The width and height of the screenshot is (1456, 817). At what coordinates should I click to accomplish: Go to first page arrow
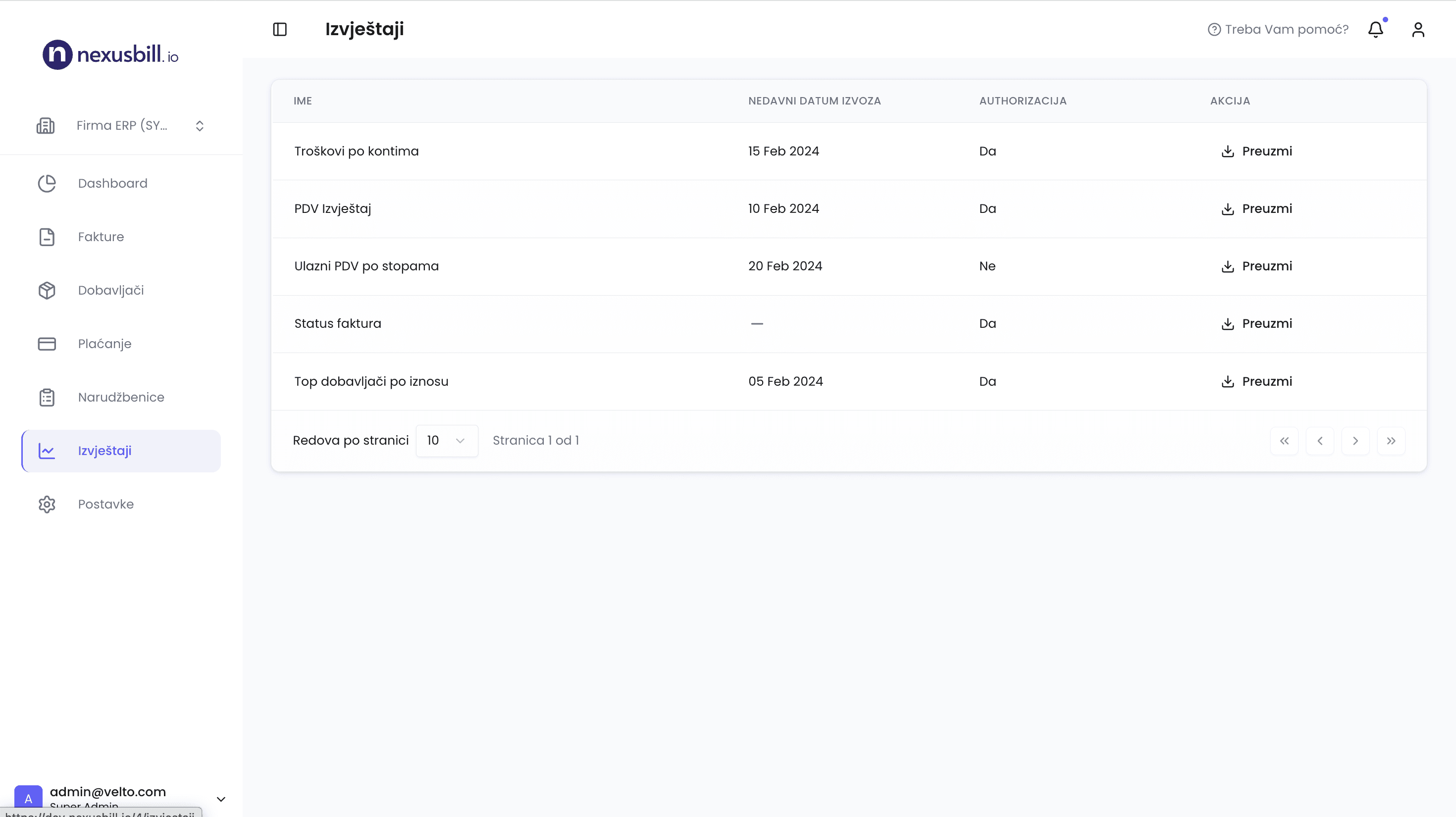[1284, 441]
